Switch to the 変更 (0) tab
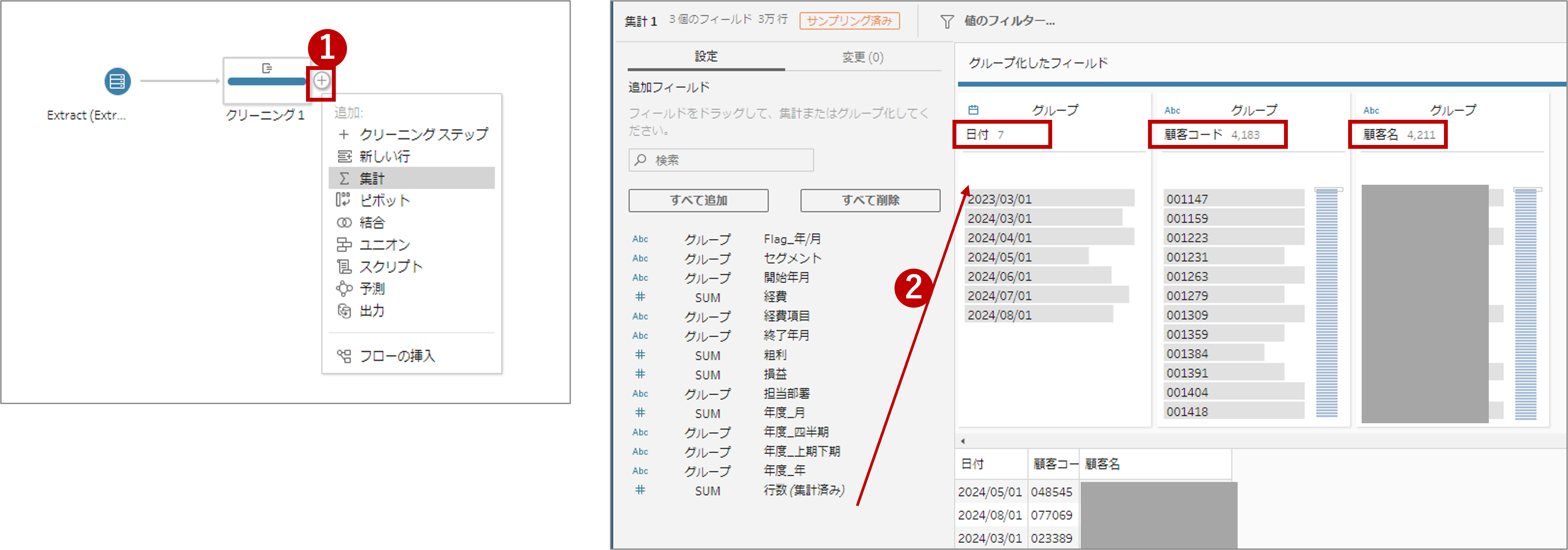Viewport: 1568px width, 550px height. tap(862, 57)
